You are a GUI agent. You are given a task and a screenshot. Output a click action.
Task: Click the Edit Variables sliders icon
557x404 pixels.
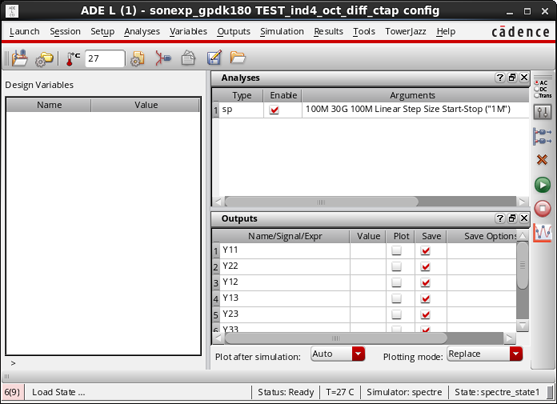[x=542, y=112]
